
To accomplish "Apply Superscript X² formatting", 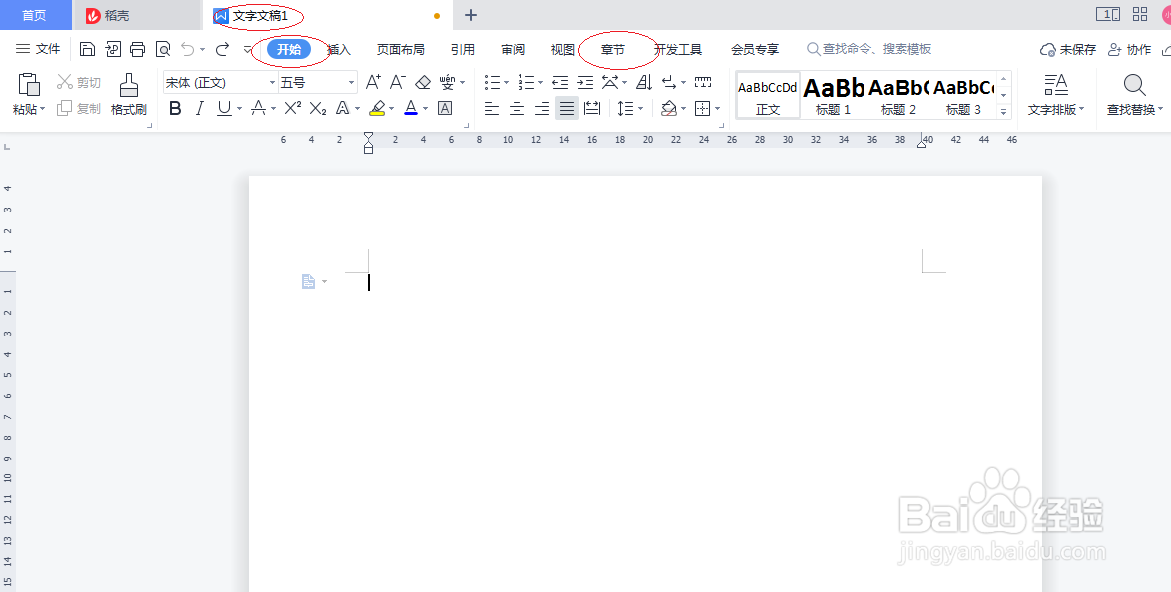I will pos(293,108).
